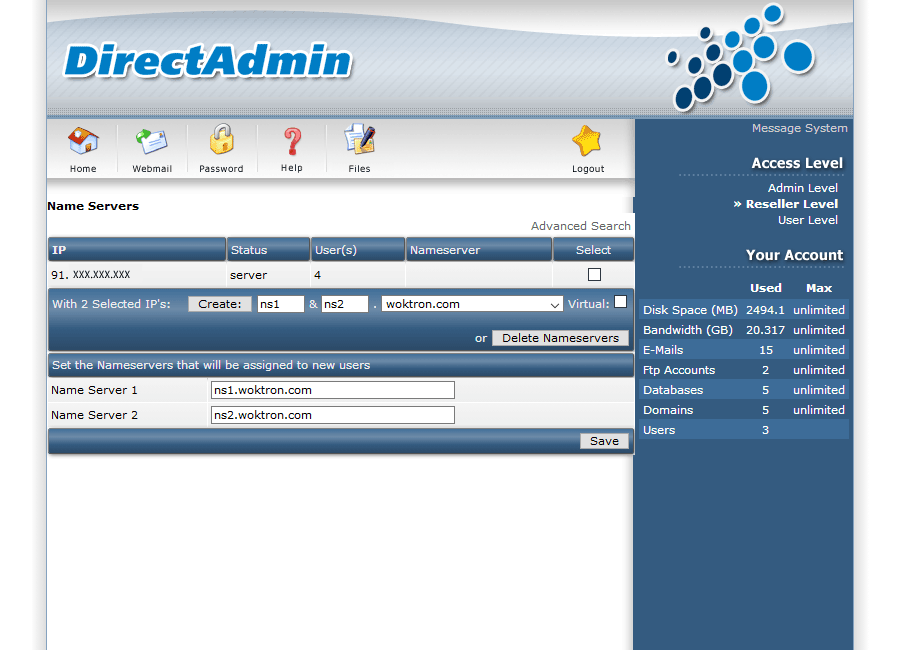Switch to Admin Level access
Image resolution: width=900 pixels, height=650 pixels.
802,188
